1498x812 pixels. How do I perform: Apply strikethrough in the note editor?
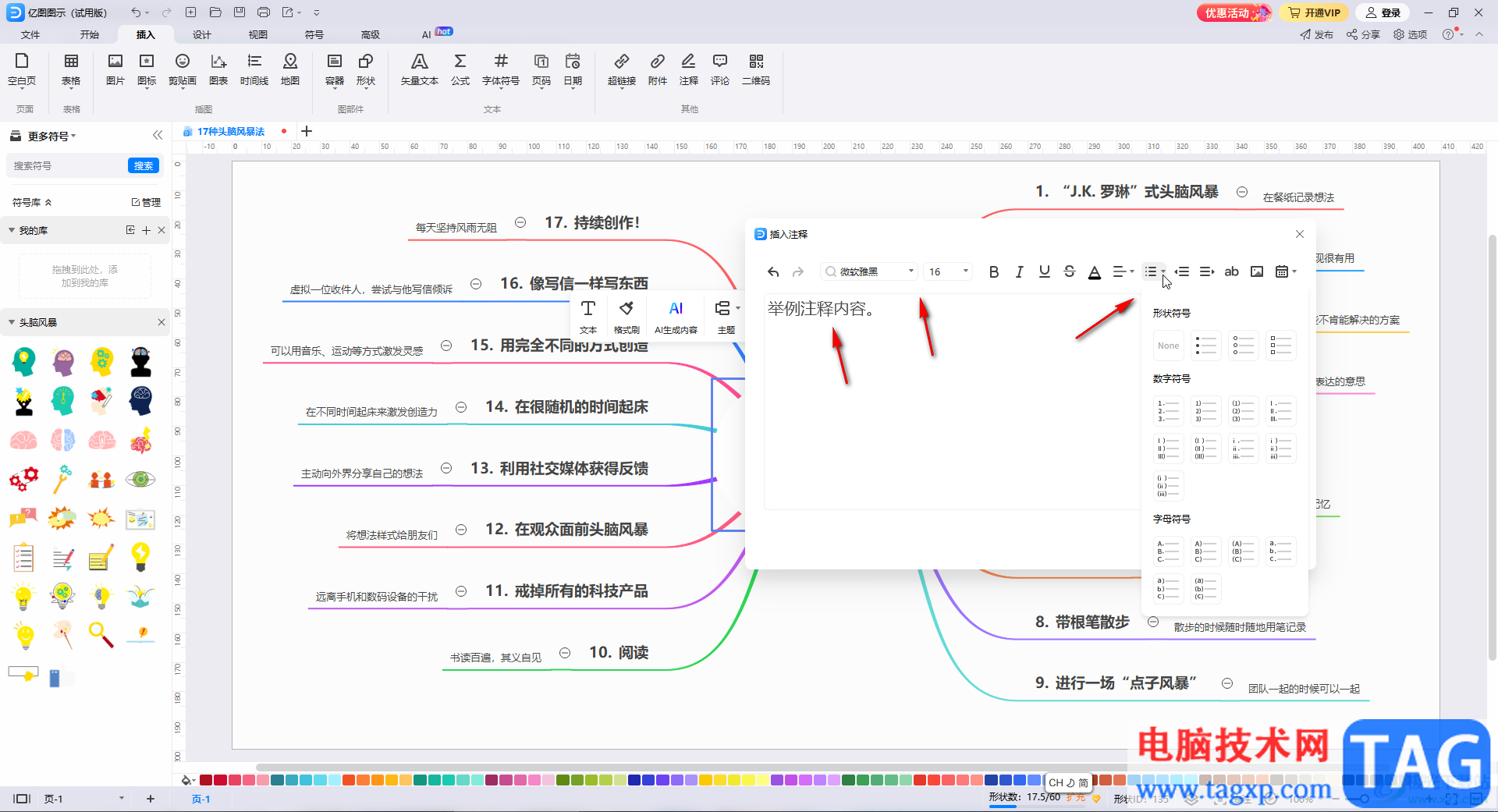1070,271
